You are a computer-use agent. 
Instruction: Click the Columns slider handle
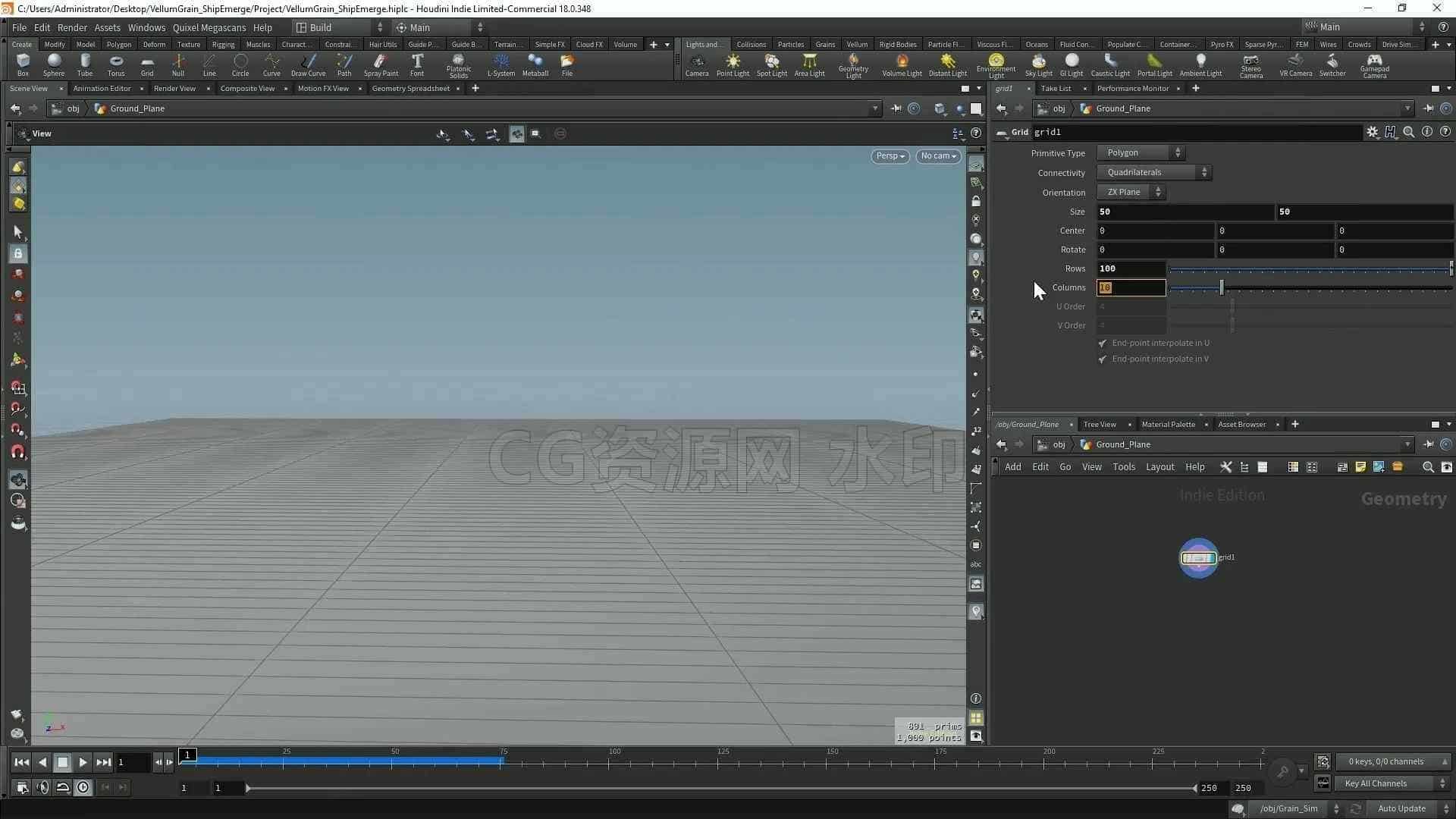click(1222, 287)
